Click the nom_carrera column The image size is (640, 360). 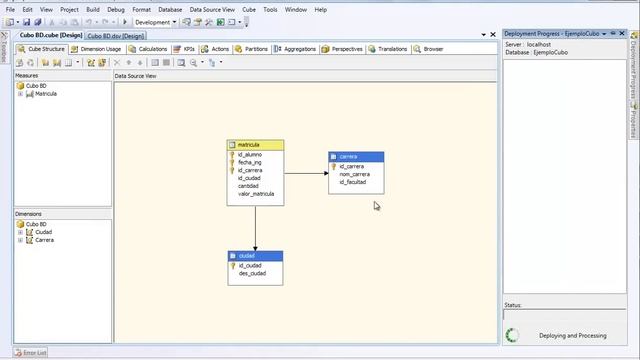(x=355, y=174)
